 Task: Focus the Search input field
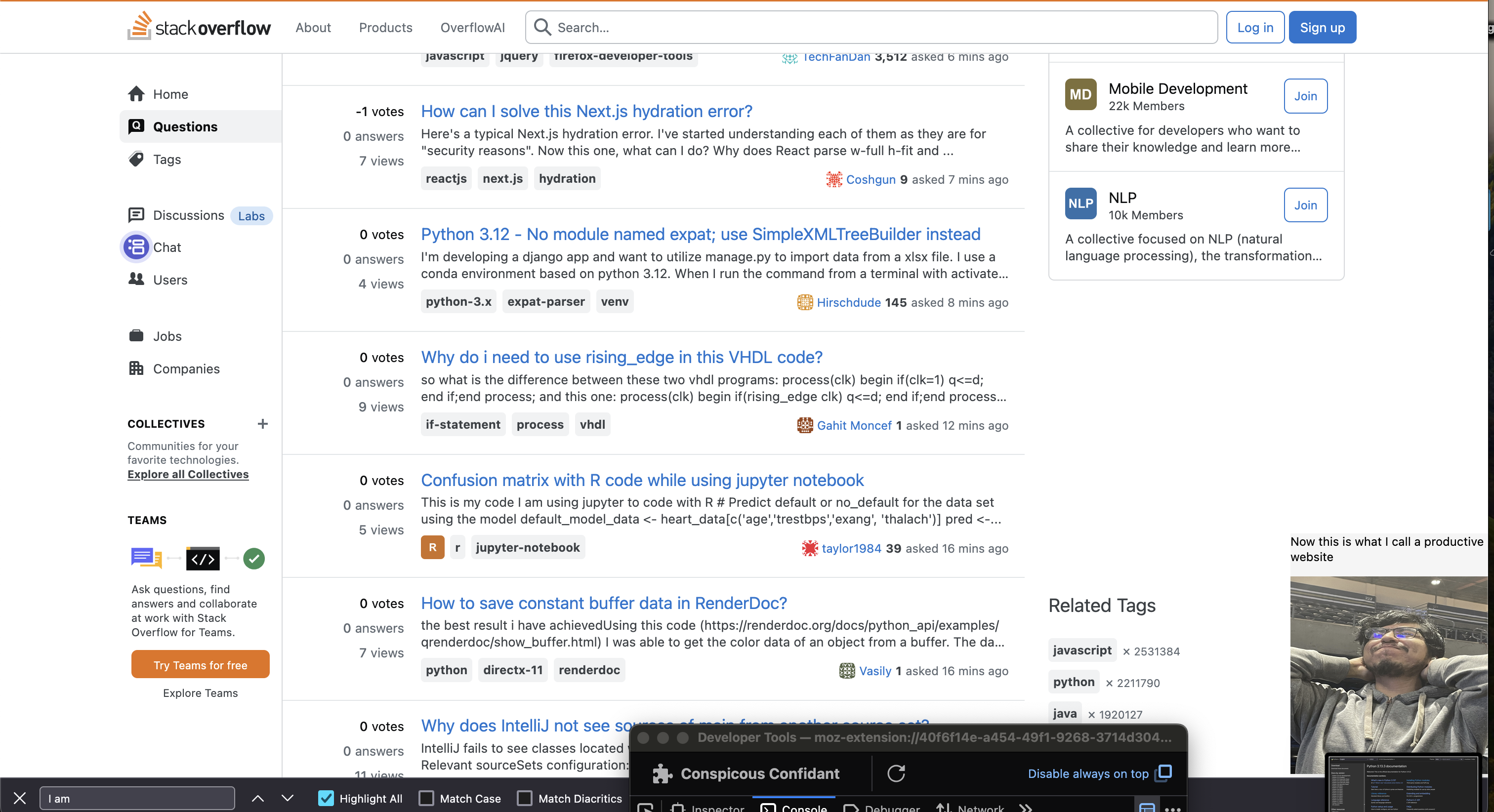(x=870, y=27)
